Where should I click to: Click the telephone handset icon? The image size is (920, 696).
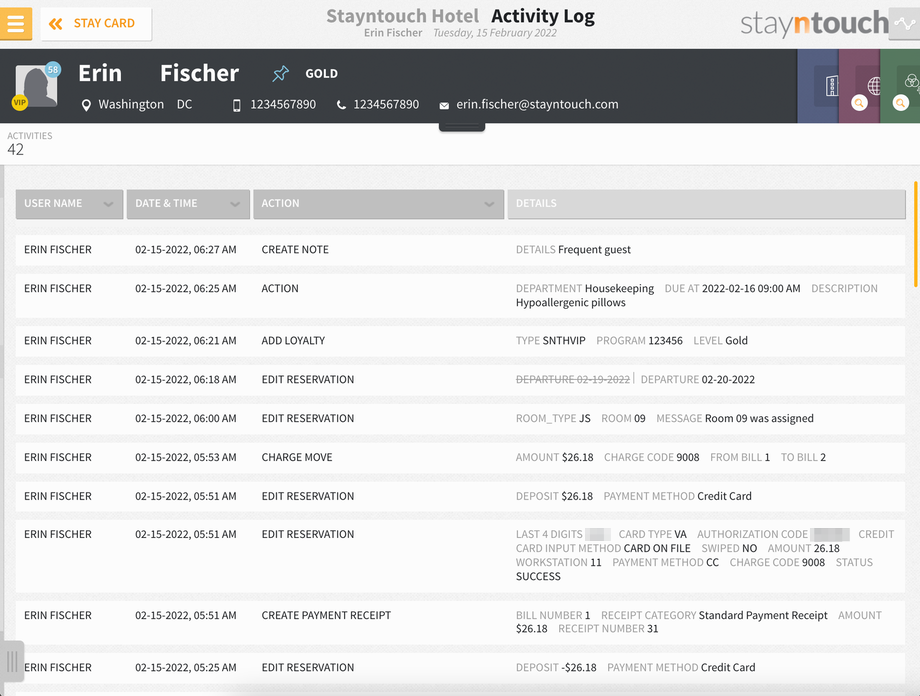coord(341,105)
